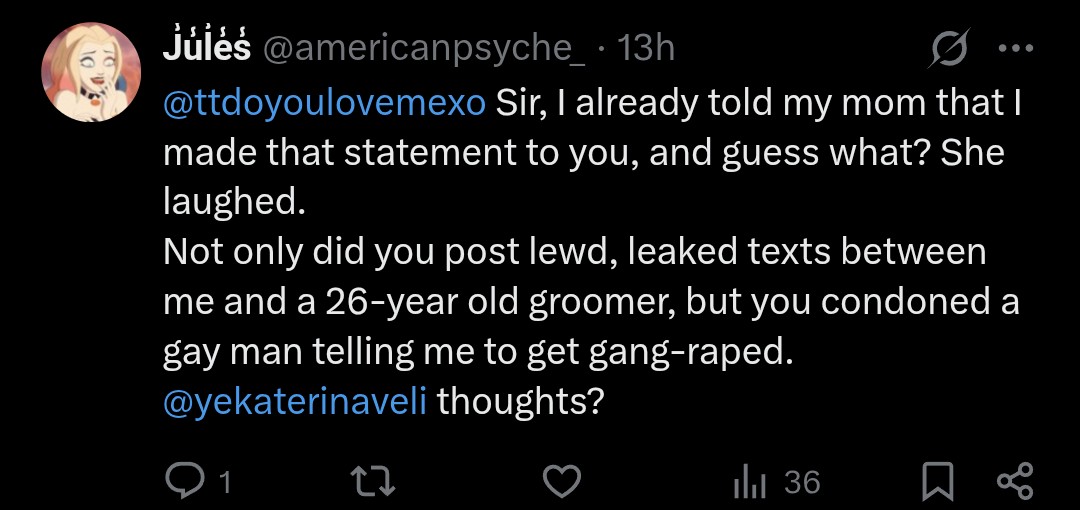Click the reply speech bubble icon
Image resolution: width=1080 pixels, height=510 pixels.
tap(184, 482)
